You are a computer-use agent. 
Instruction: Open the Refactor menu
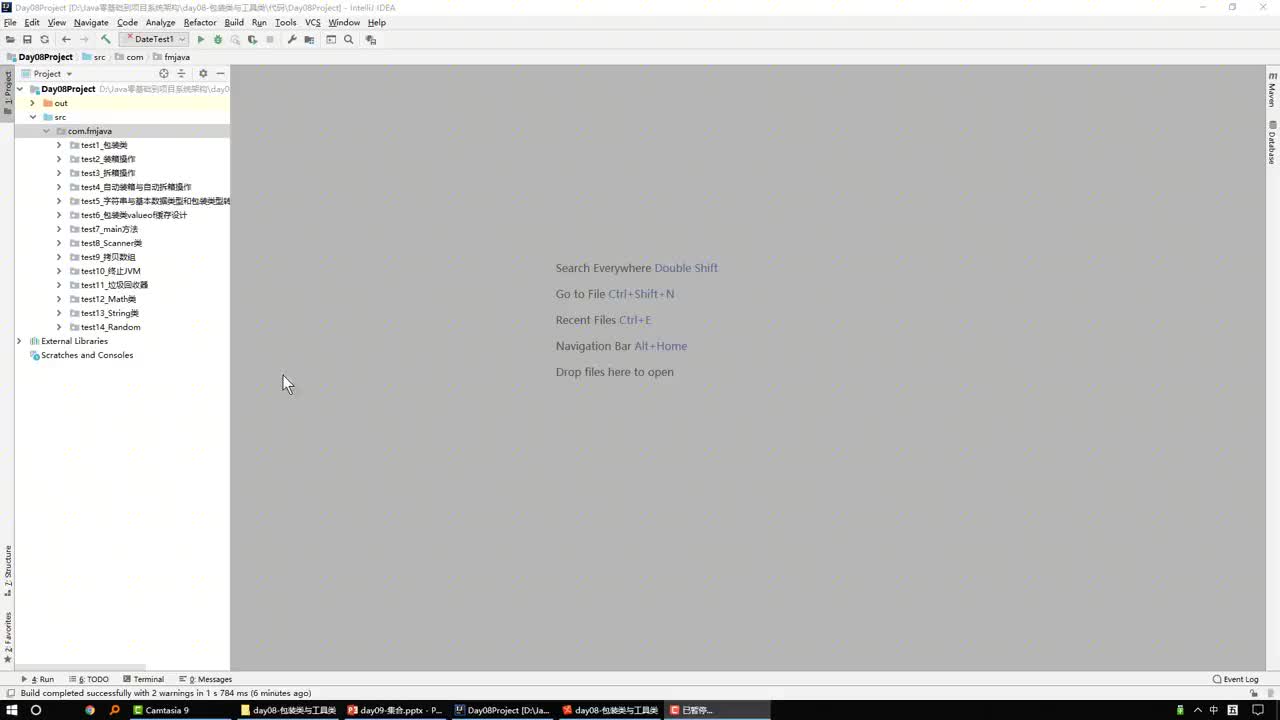200,22
